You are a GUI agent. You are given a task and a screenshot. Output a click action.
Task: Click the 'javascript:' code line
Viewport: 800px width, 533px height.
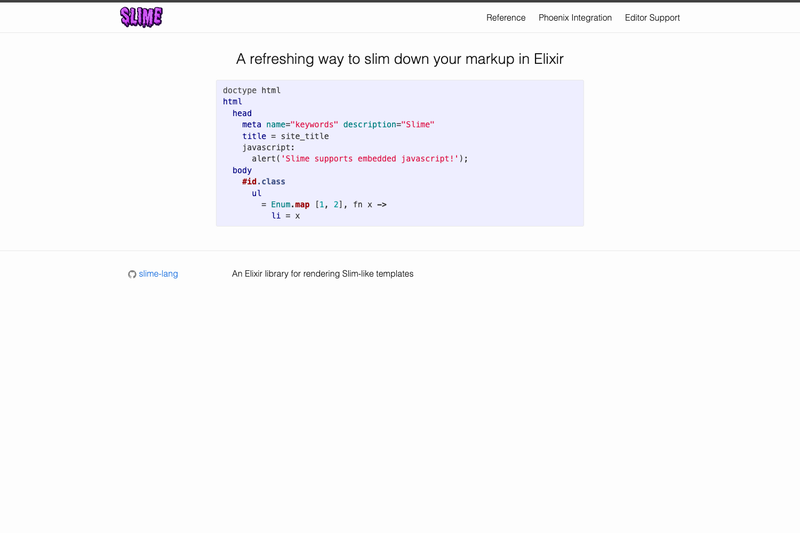pos(268,147)
